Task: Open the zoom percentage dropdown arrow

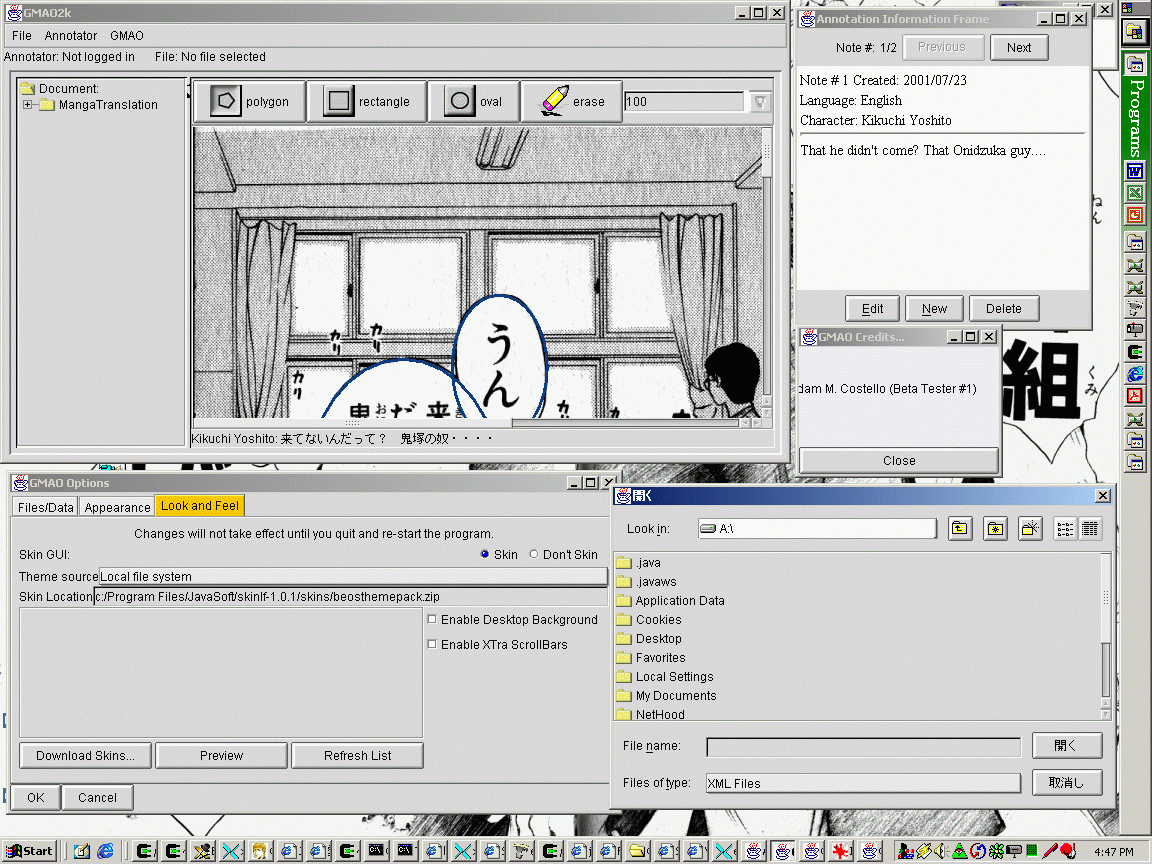Action: pos(760,101)
